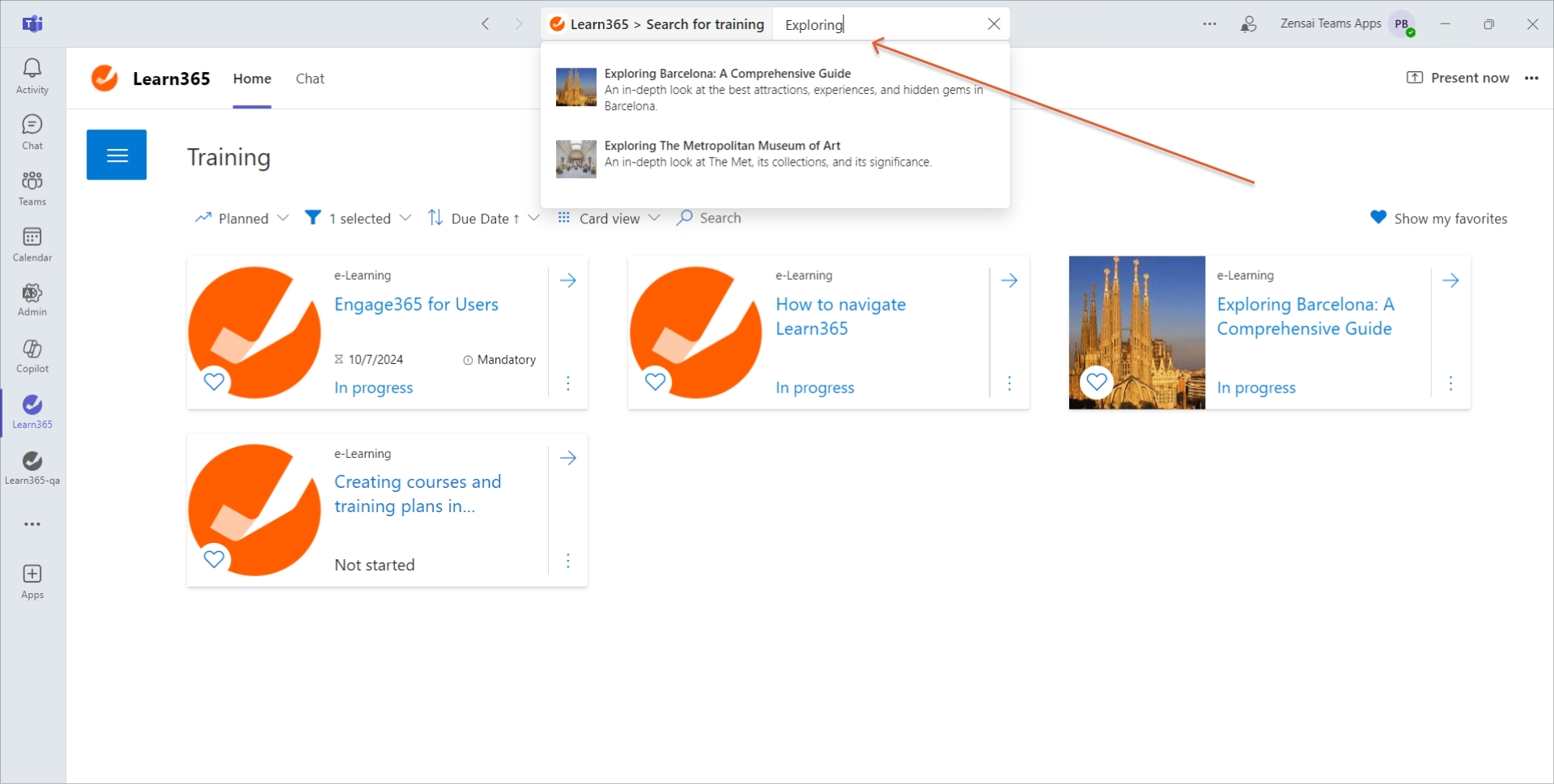Favorite the Engage365 for Users course heart
This screenshot has width=1554, height=784.
pyautogui.click(x=214, y=381)
